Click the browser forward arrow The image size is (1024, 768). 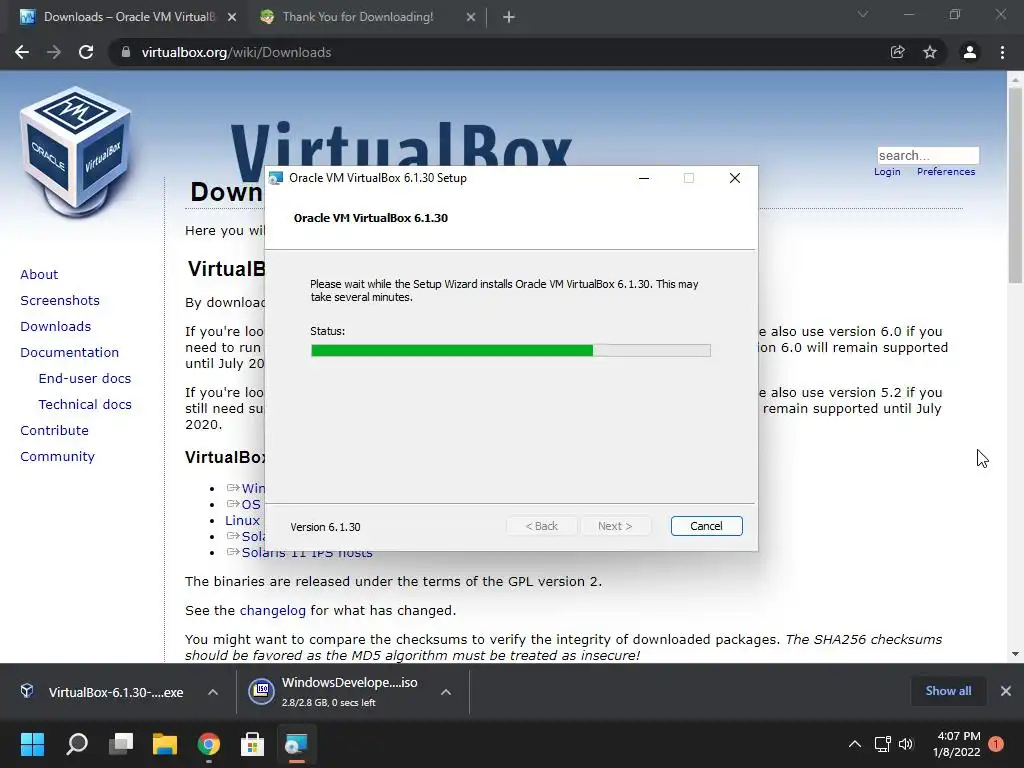54,52
